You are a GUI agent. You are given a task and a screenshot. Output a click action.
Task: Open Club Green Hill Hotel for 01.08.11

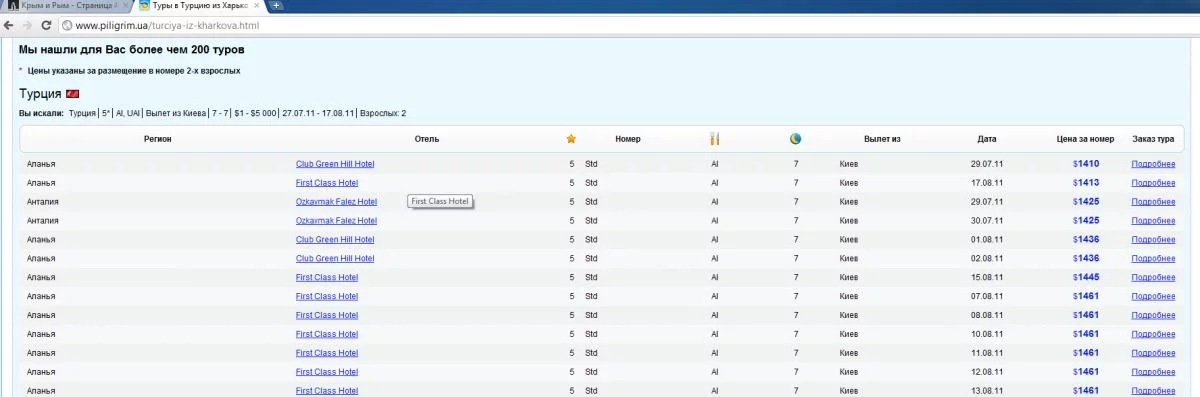click(x=335, y=239)
